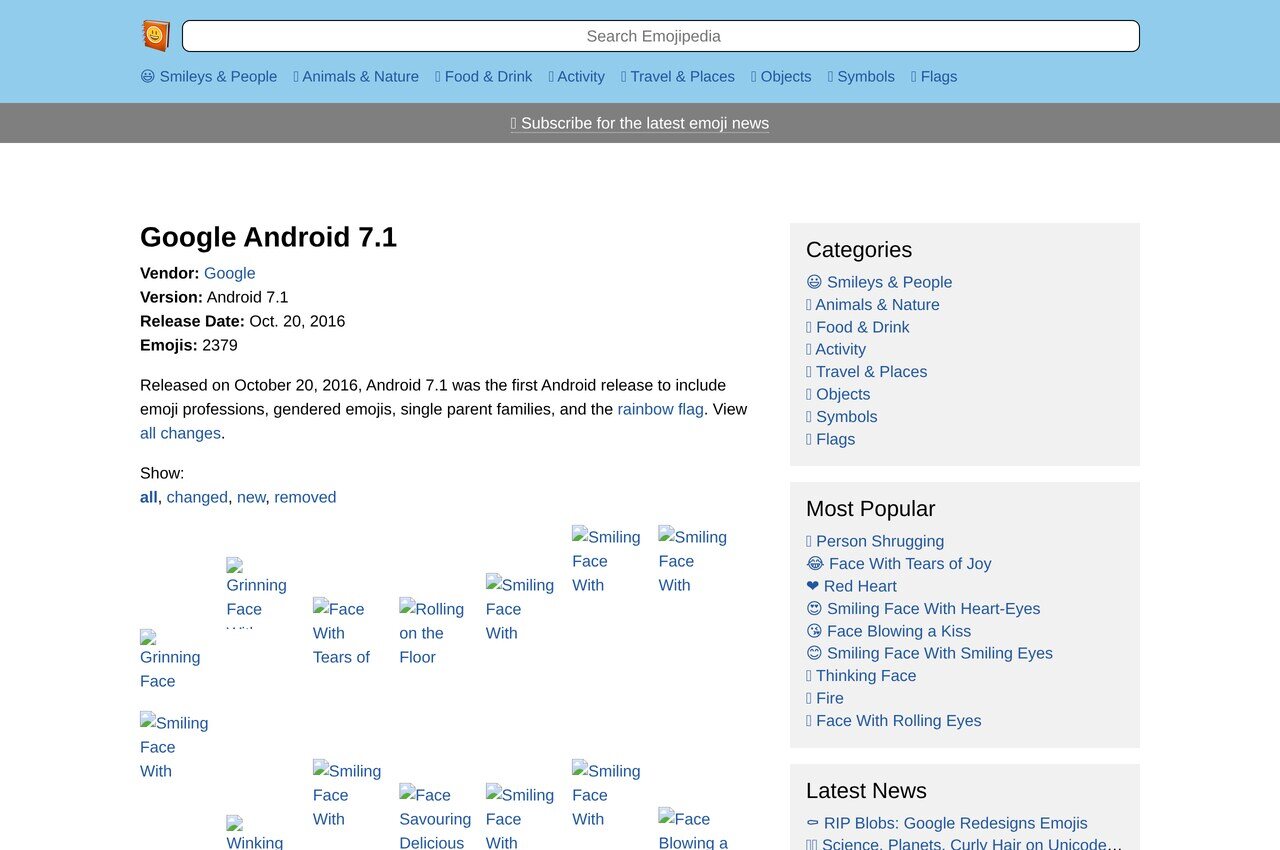Open Face With Tears of Joy in Most Popular
Screen dimensions: 1280x850
(899, 564)
